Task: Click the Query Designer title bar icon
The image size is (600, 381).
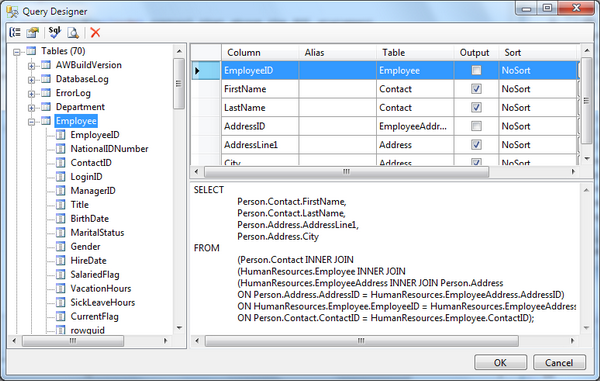Action: 12,11
